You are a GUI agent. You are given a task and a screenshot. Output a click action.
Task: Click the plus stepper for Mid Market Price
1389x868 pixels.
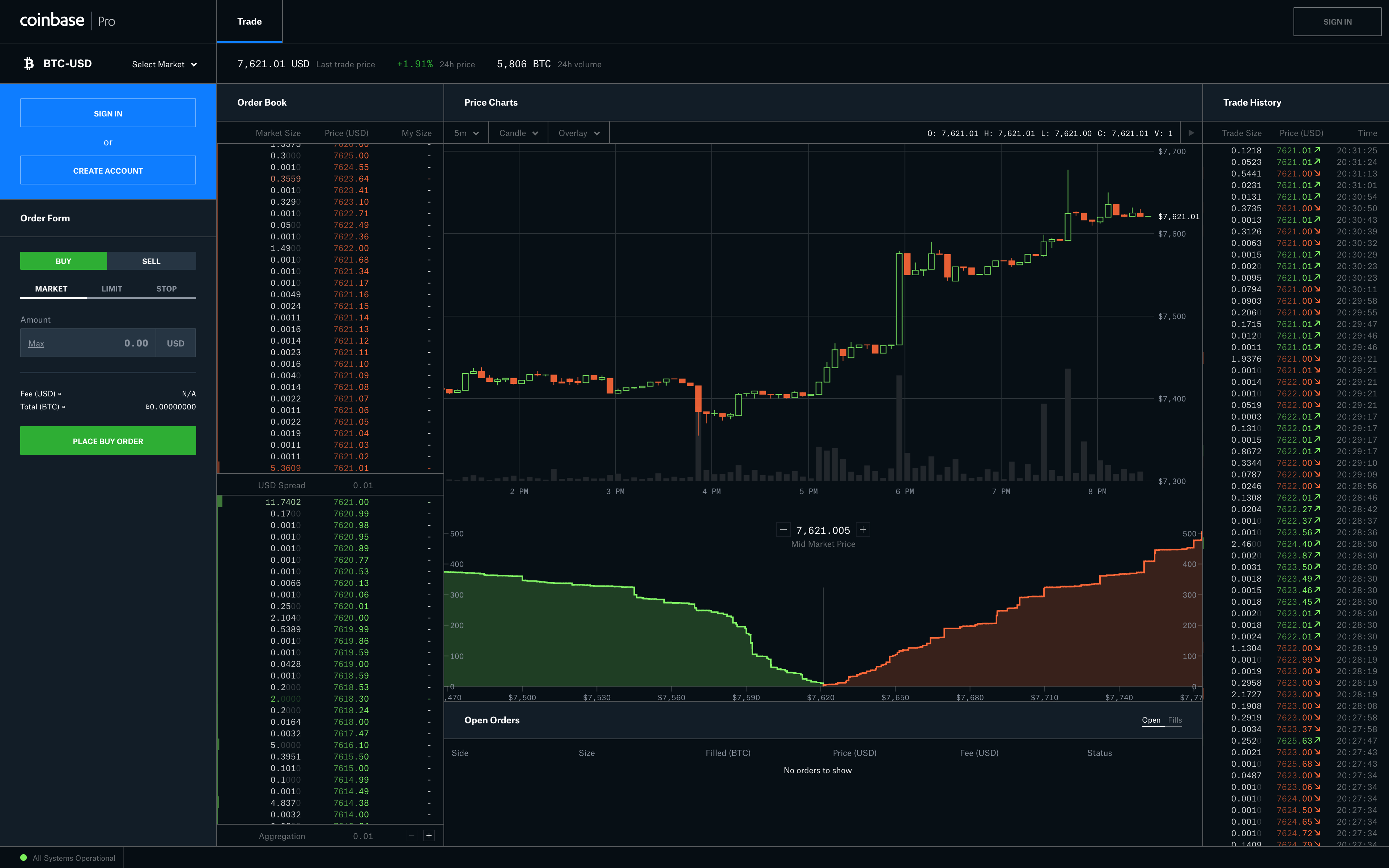coord(863,529)
